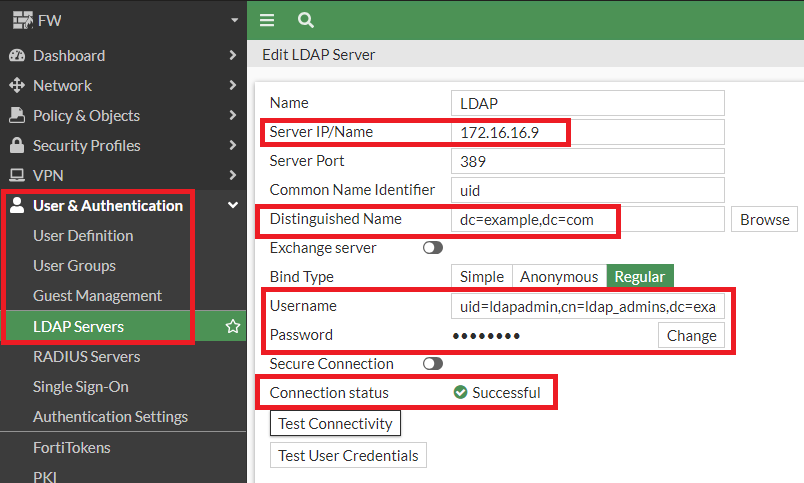Click the Server Port field showing 389
Screen dimensions: 804x483
(588, 162)
